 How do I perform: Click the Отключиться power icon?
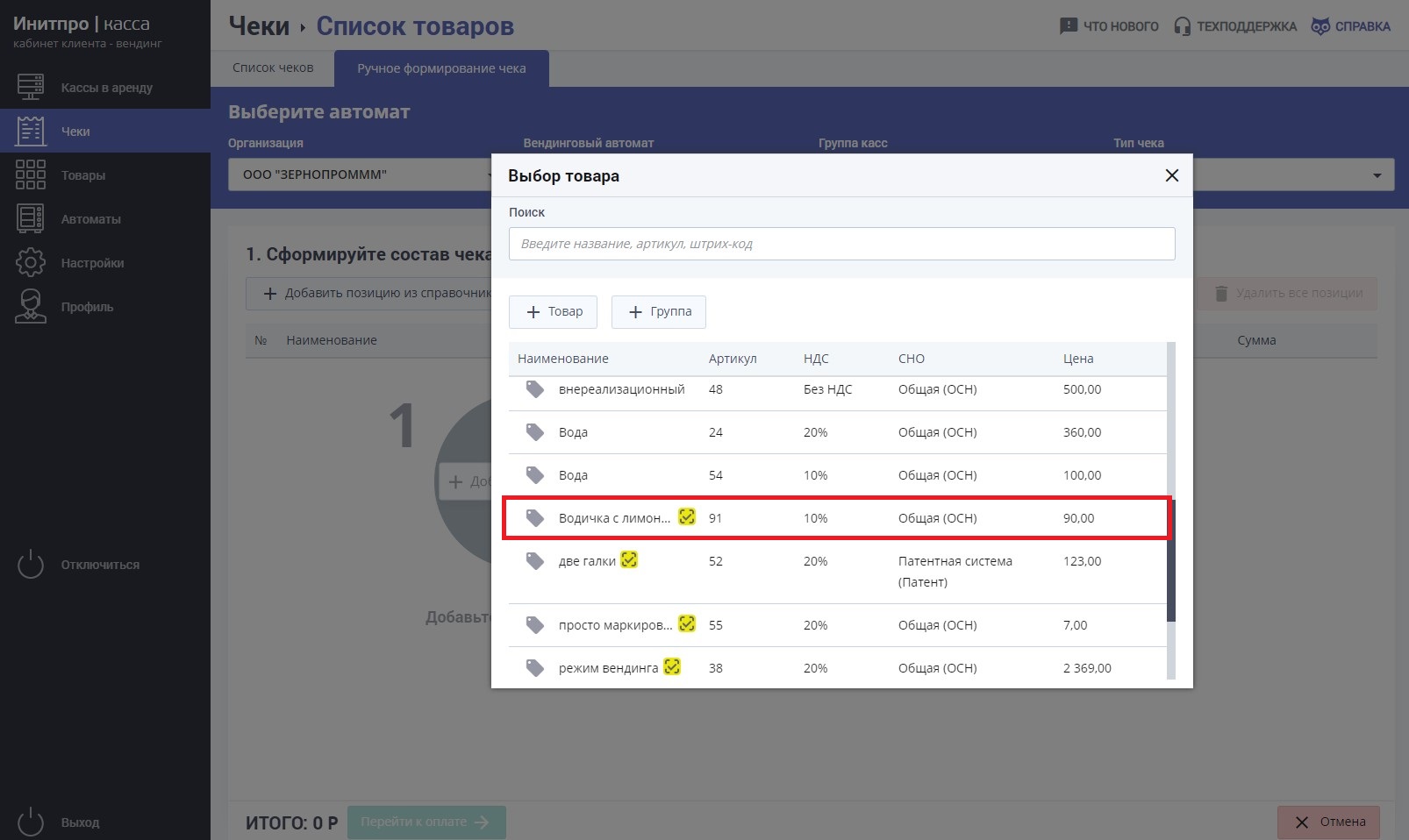click(31, 565)
